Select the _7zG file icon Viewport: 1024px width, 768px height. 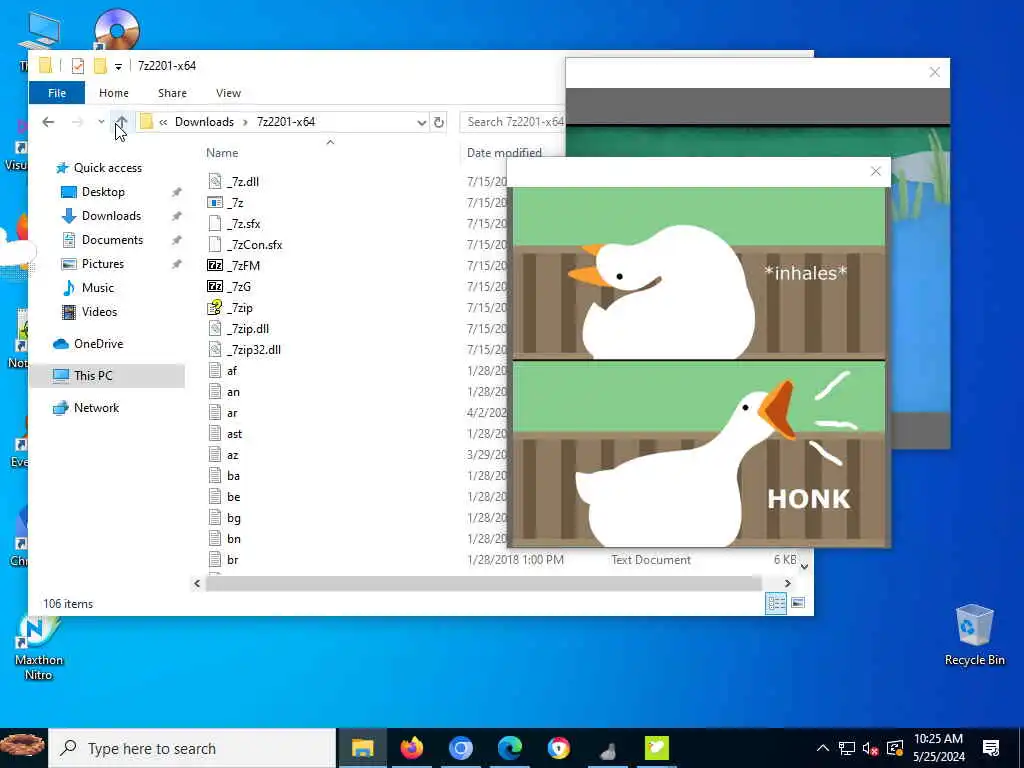point(215,287)
